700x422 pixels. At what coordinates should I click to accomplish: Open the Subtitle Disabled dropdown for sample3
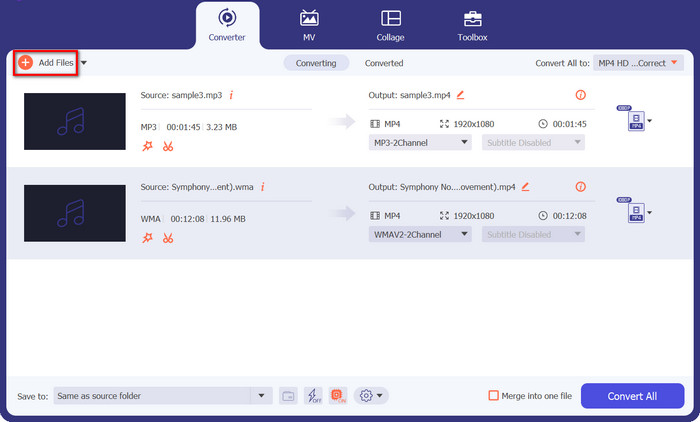pos(533,142)
